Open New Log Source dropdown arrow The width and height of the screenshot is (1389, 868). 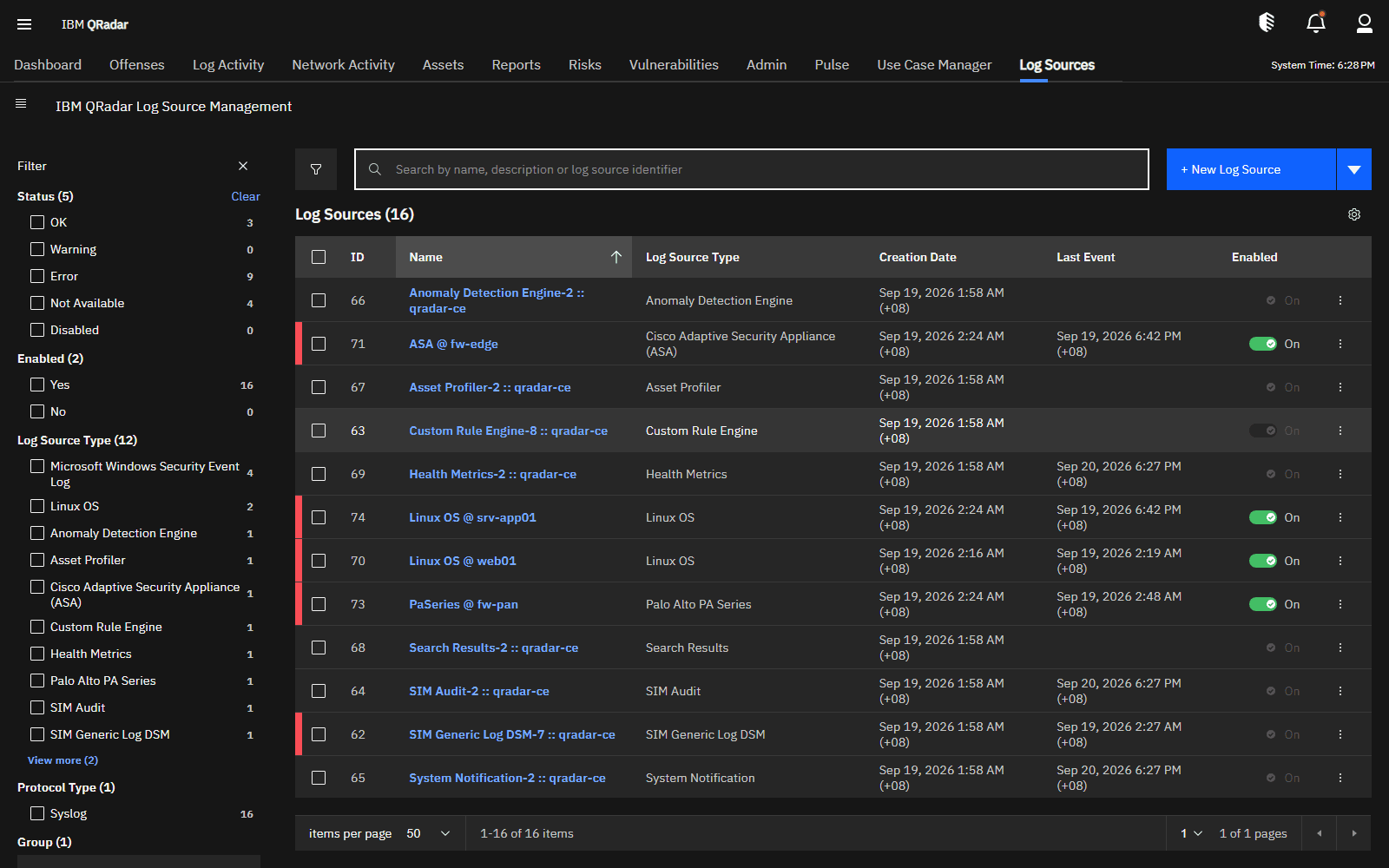[1354, 169]
